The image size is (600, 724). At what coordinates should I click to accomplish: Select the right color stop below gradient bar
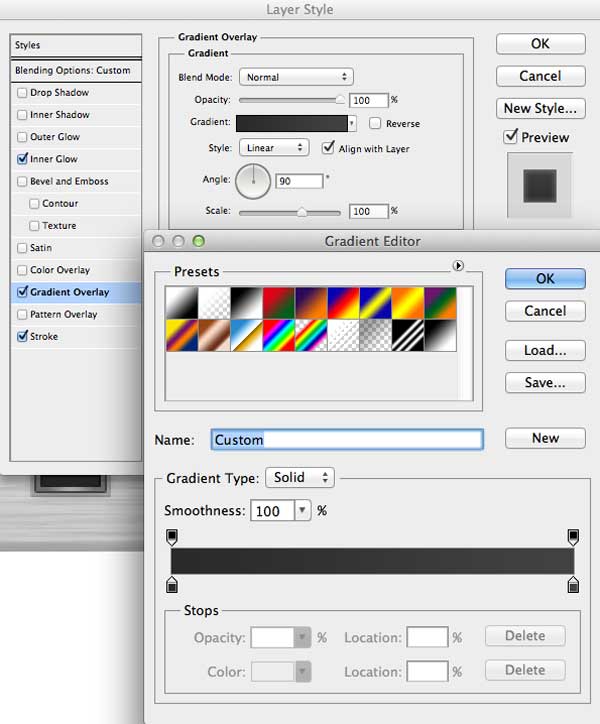[x=573, y=585]
